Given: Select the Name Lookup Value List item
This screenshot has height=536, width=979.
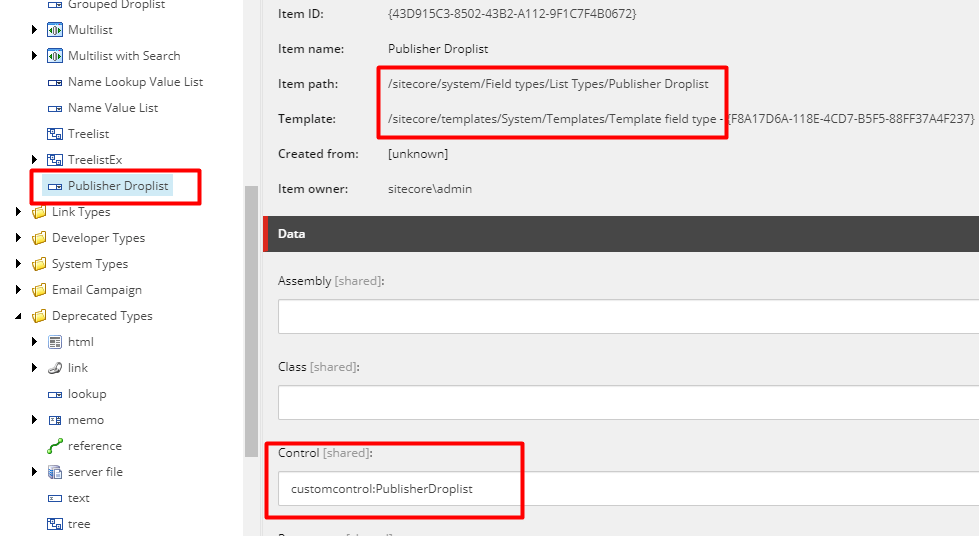Looking at the screenshot, I should (x=135, y=82).
